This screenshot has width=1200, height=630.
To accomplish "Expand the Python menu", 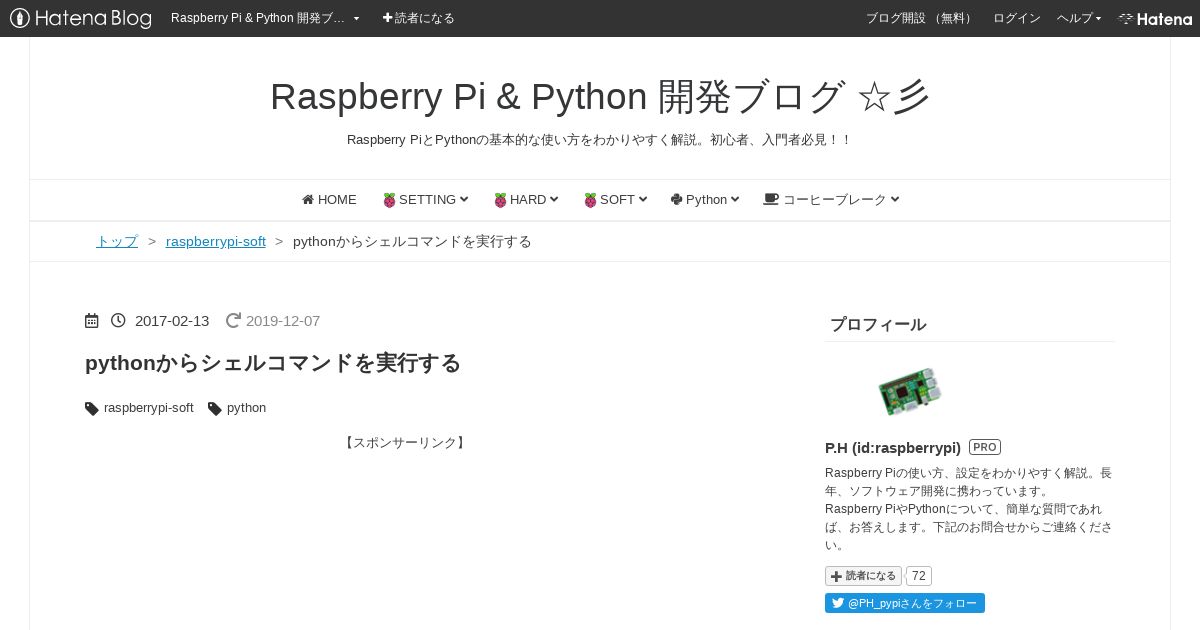I will tap(705, 200).
